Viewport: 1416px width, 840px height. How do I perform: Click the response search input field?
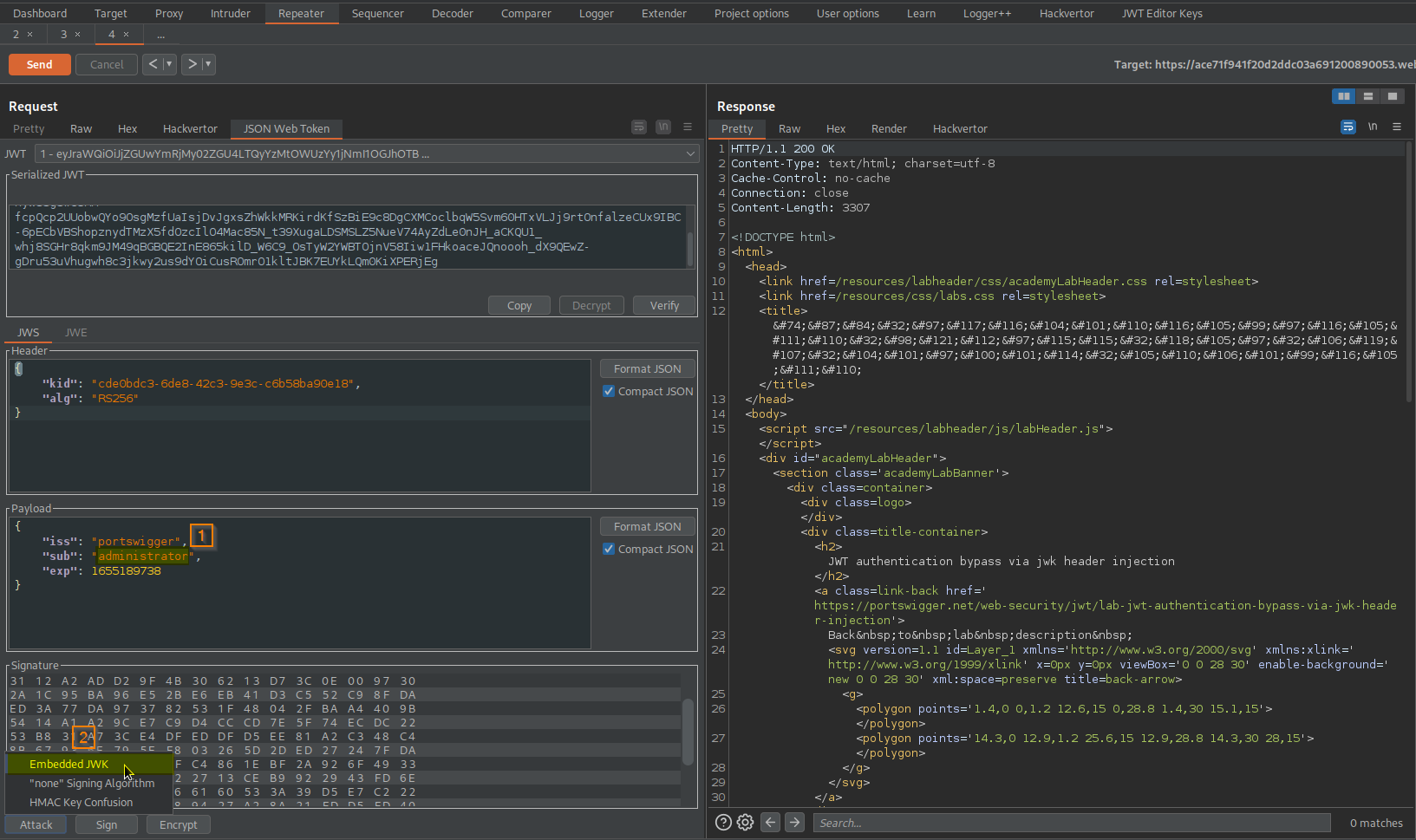1072,823
